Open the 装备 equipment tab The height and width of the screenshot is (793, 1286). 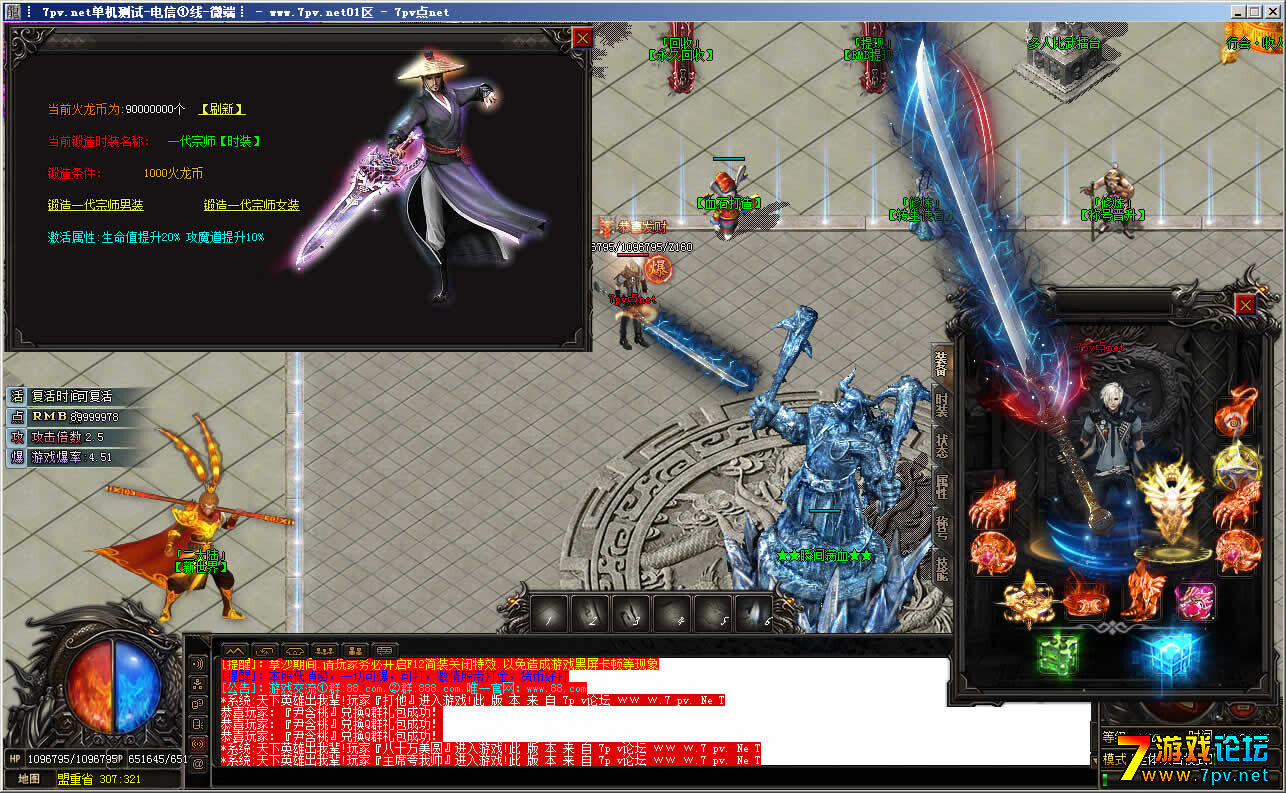pyautogui.click(x=941, y=363)
